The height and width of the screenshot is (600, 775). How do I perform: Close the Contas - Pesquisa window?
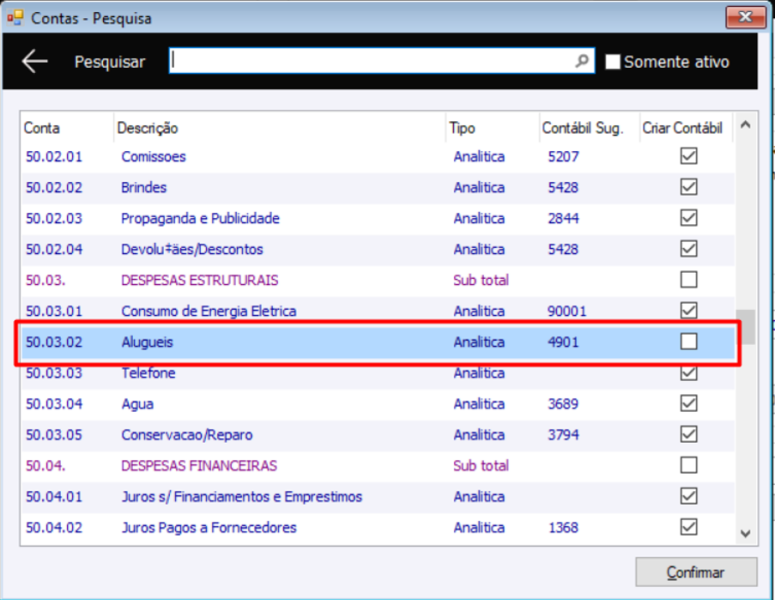click(x=745, y=17)
